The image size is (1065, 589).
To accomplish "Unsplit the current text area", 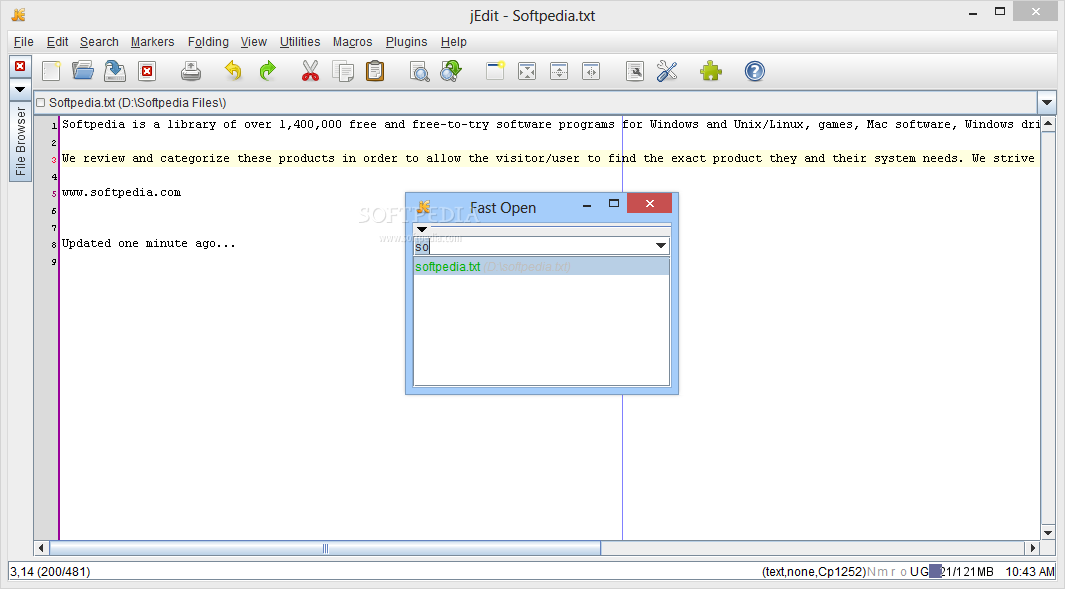I will coord(527,71).
